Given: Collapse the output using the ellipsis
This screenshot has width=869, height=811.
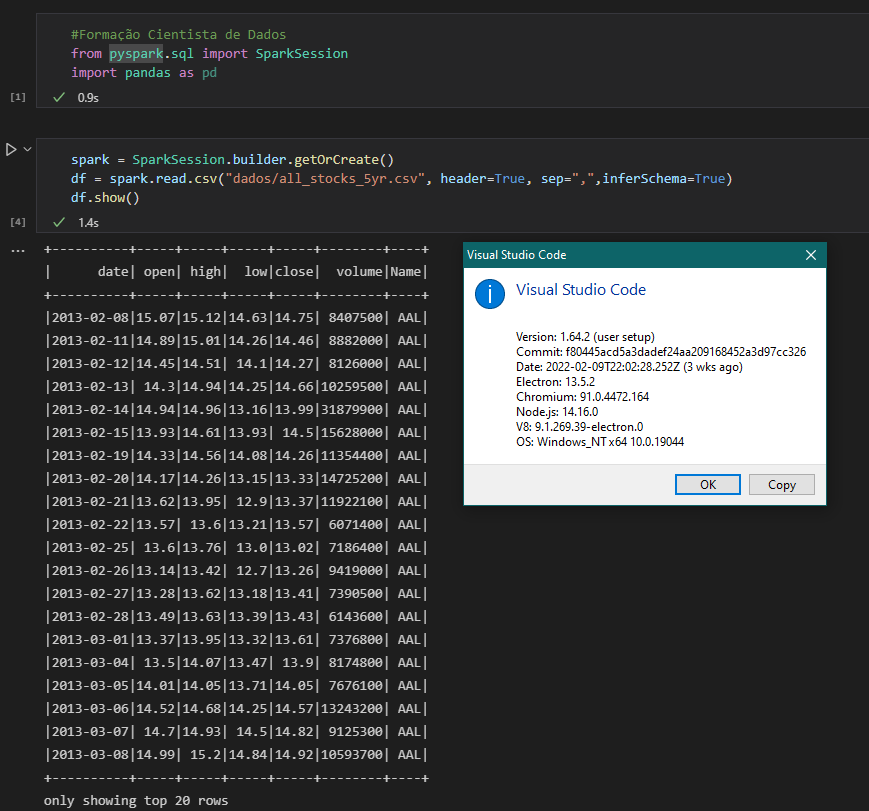Looking at the screenshot, I should [17, 249].
